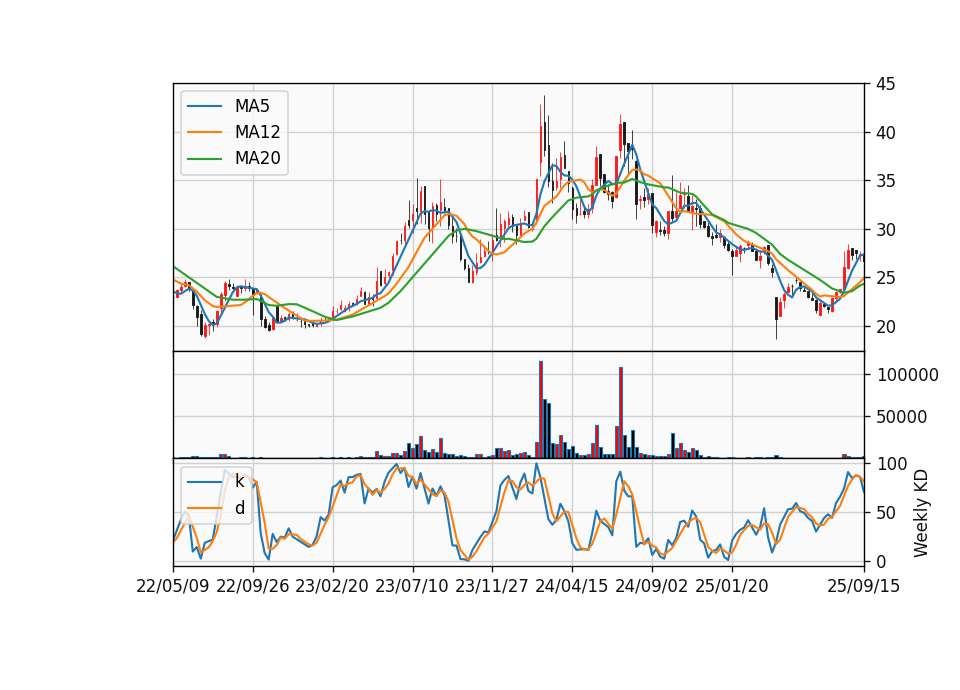Click the KD axis value 50

tap(886, 513)
